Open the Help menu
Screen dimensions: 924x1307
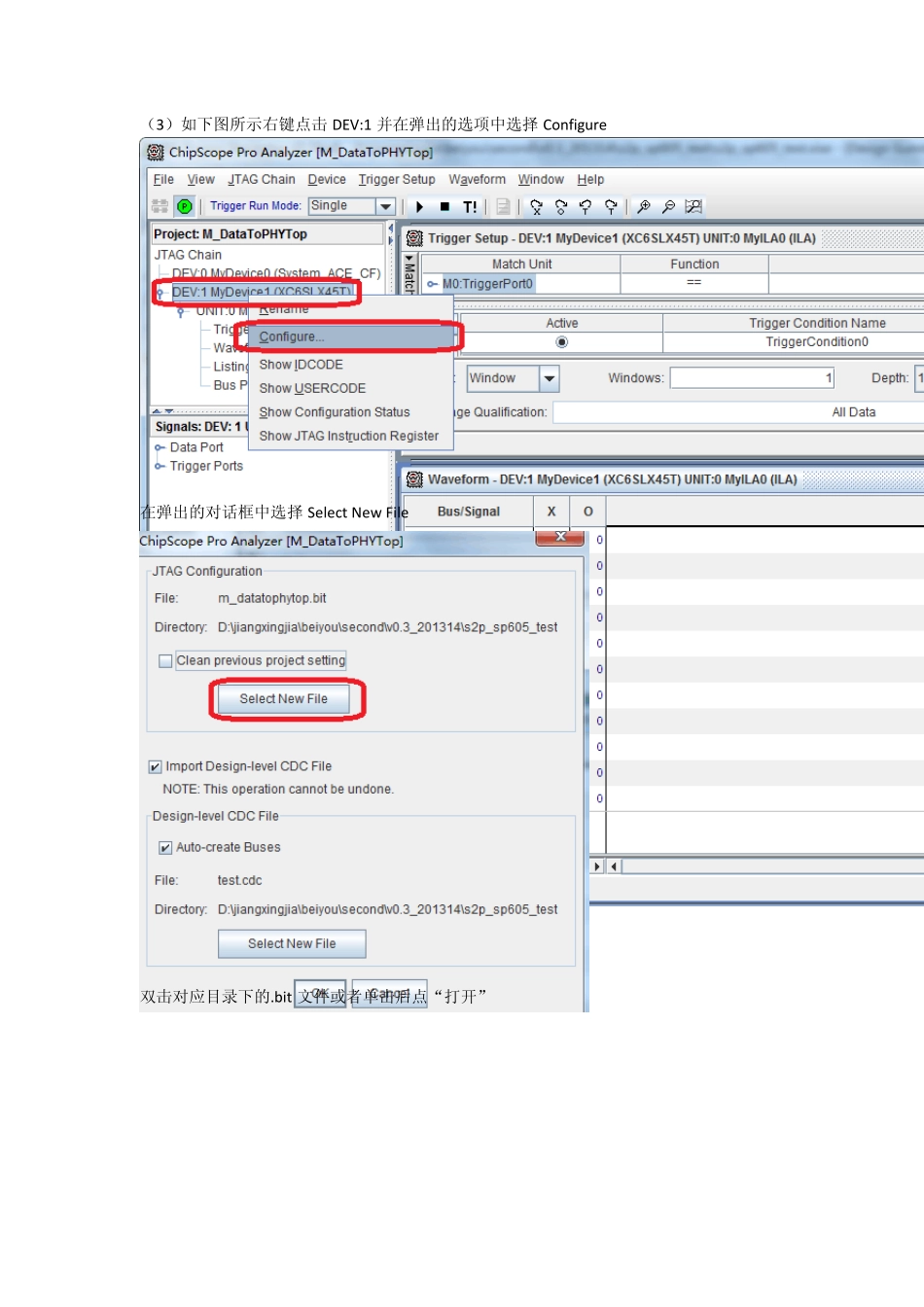coord(590,180)
